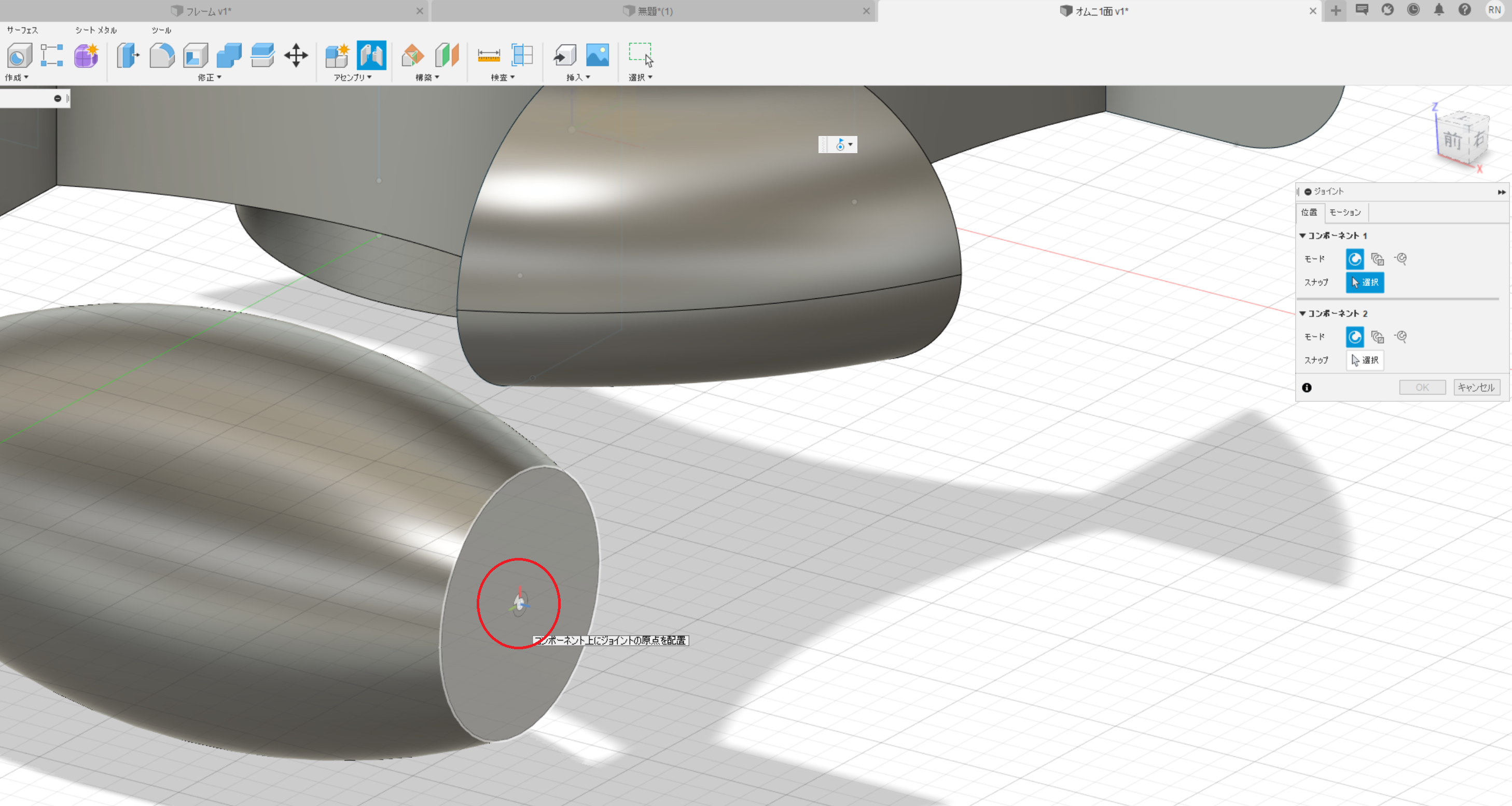Click the New Component icon
The image size is (1512, 806).
point(338,56)
